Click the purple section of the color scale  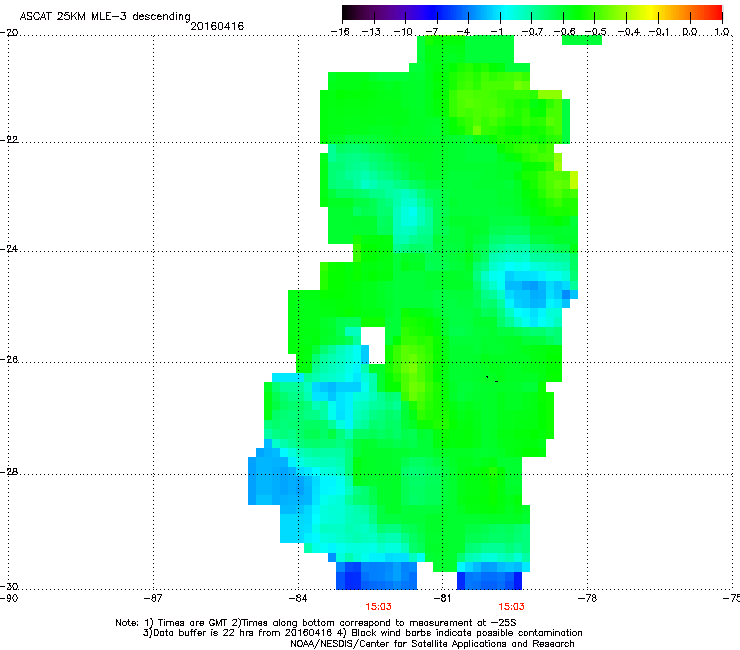pos(401,12)
